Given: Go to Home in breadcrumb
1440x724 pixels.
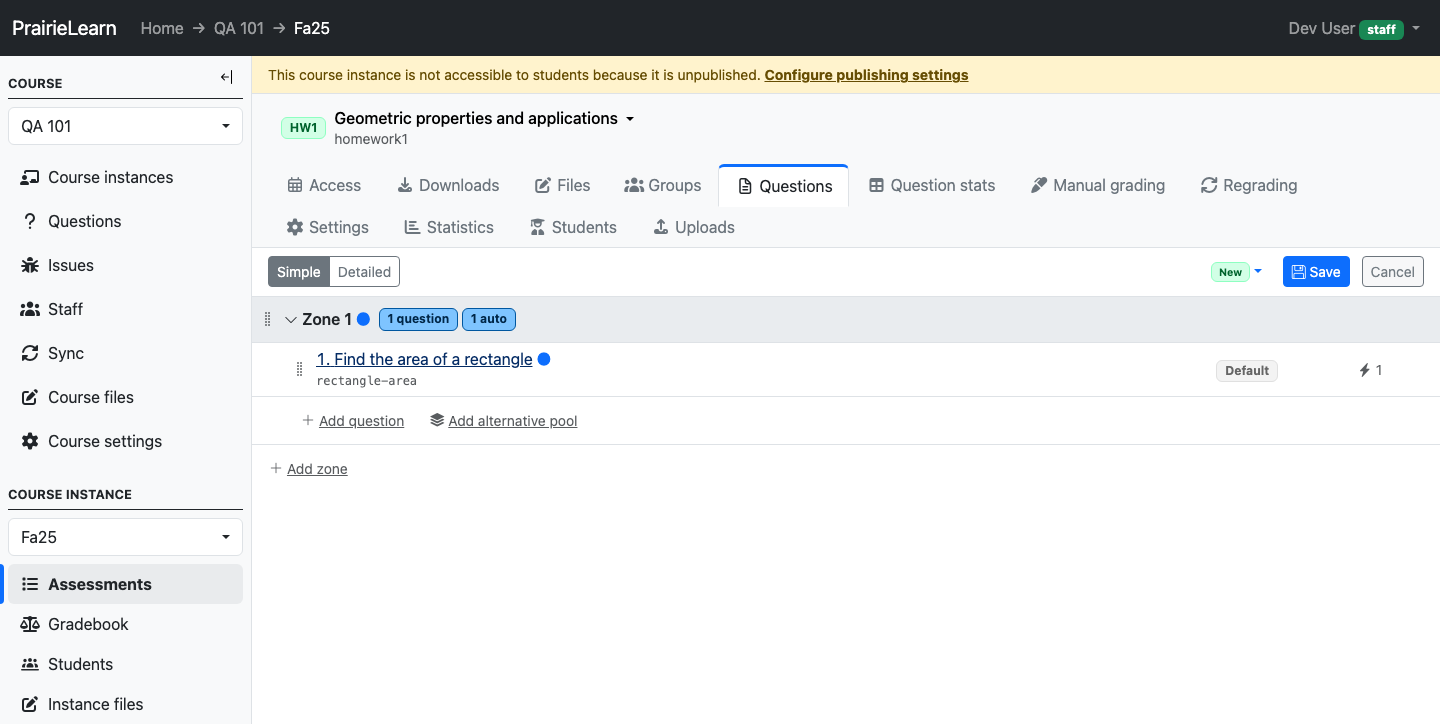Looking at the screenshot, I should tap(162, 28).
